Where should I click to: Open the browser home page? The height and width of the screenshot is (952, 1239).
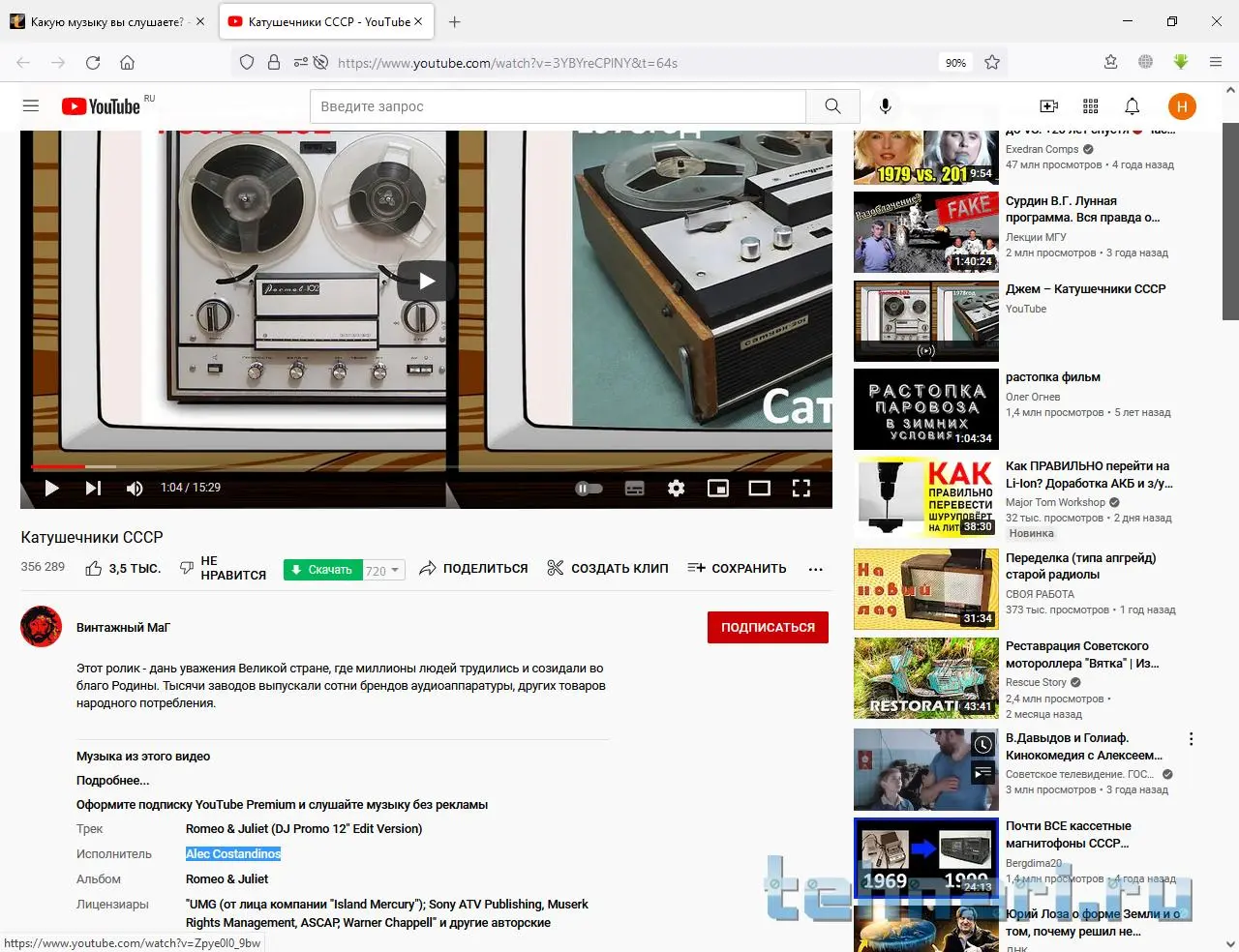point(127,63)
